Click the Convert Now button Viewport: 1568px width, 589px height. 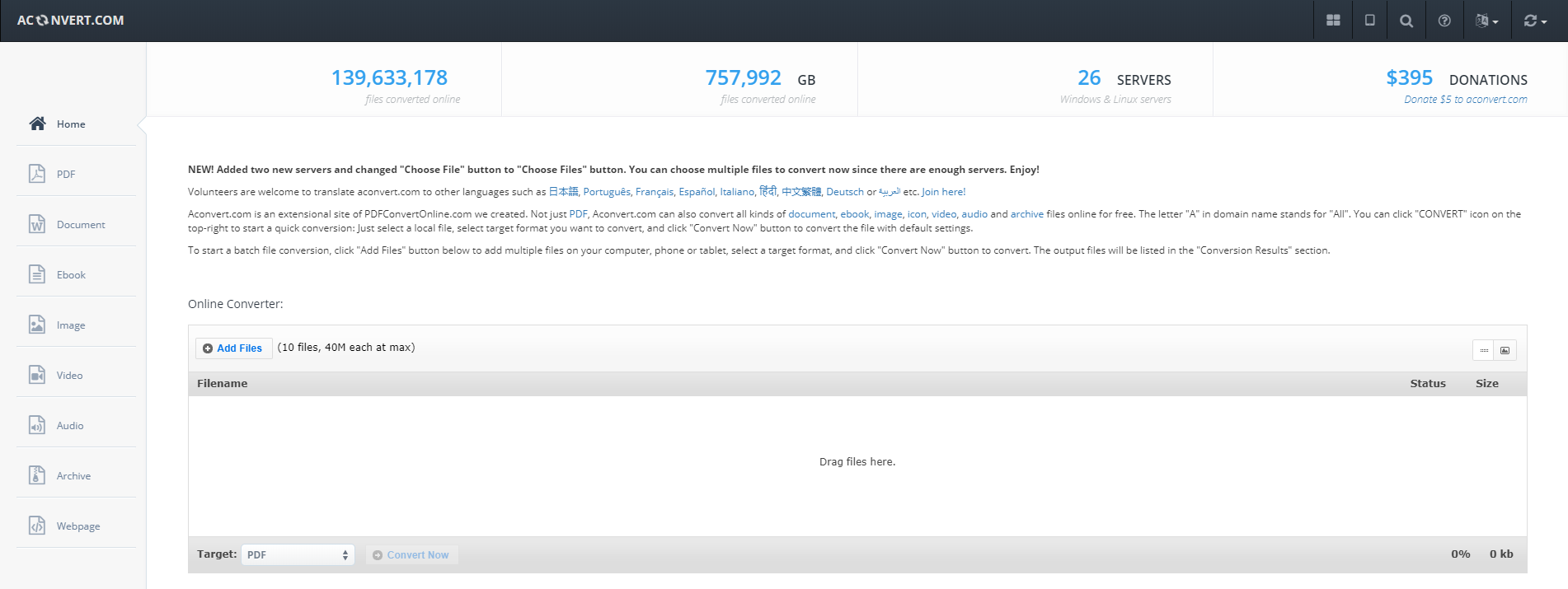(x=411, y=555)
